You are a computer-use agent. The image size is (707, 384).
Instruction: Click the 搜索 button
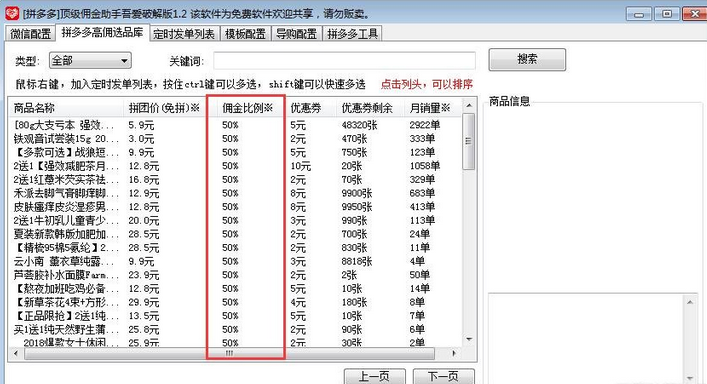[527, 59]
